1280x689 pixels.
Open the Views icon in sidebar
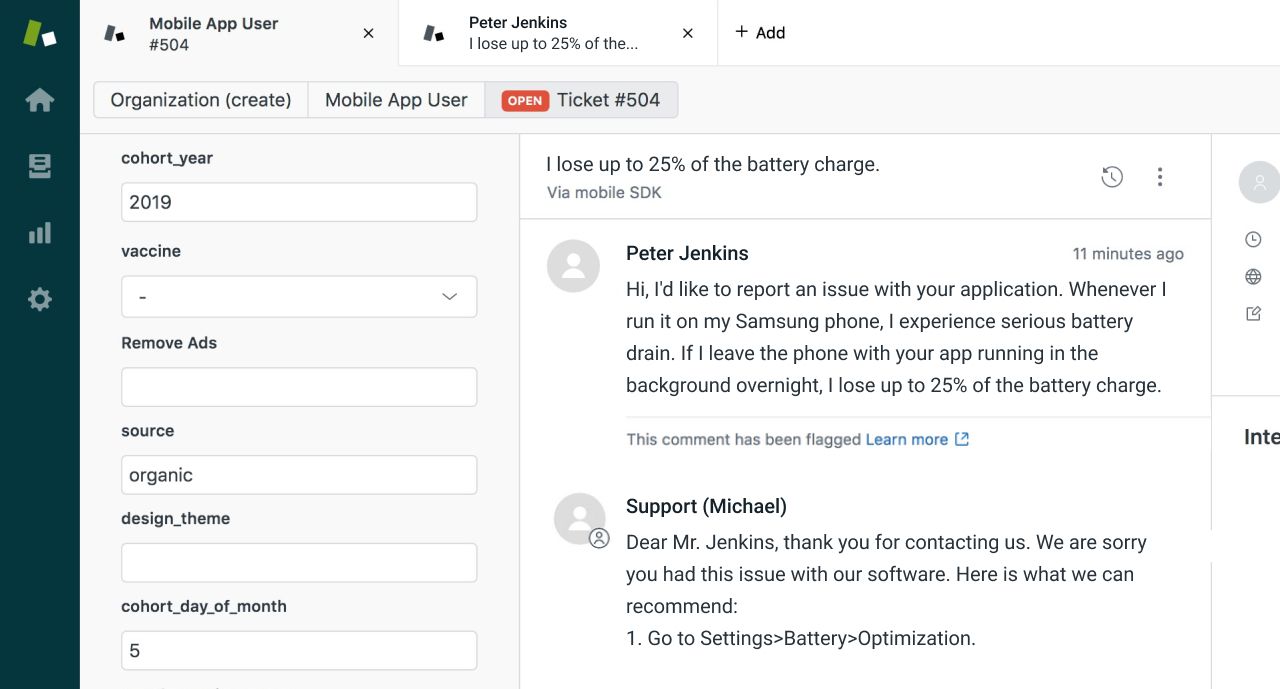pos(40,166)
